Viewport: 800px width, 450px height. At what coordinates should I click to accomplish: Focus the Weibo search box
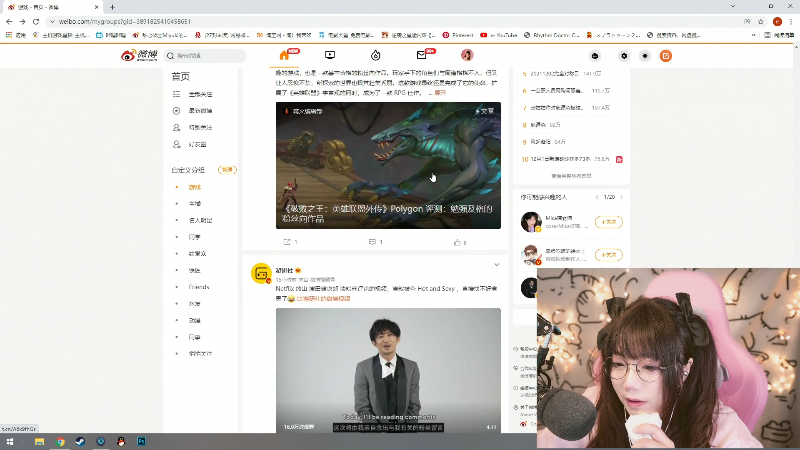206,56
